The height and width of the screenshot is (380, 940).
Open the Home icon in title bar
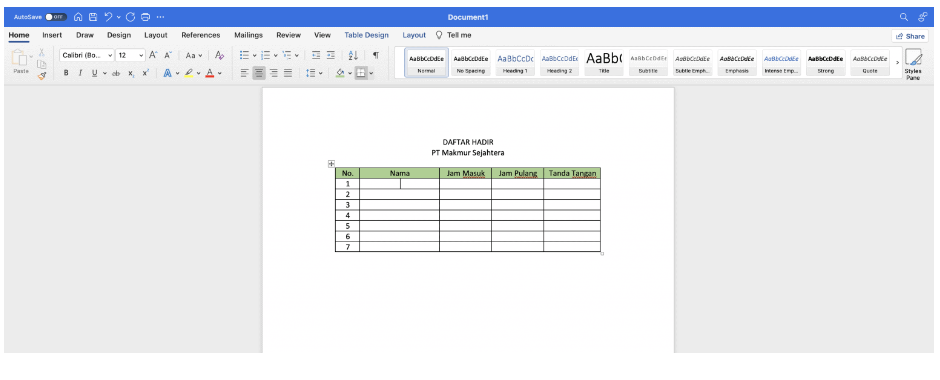[x=78, y=17]
